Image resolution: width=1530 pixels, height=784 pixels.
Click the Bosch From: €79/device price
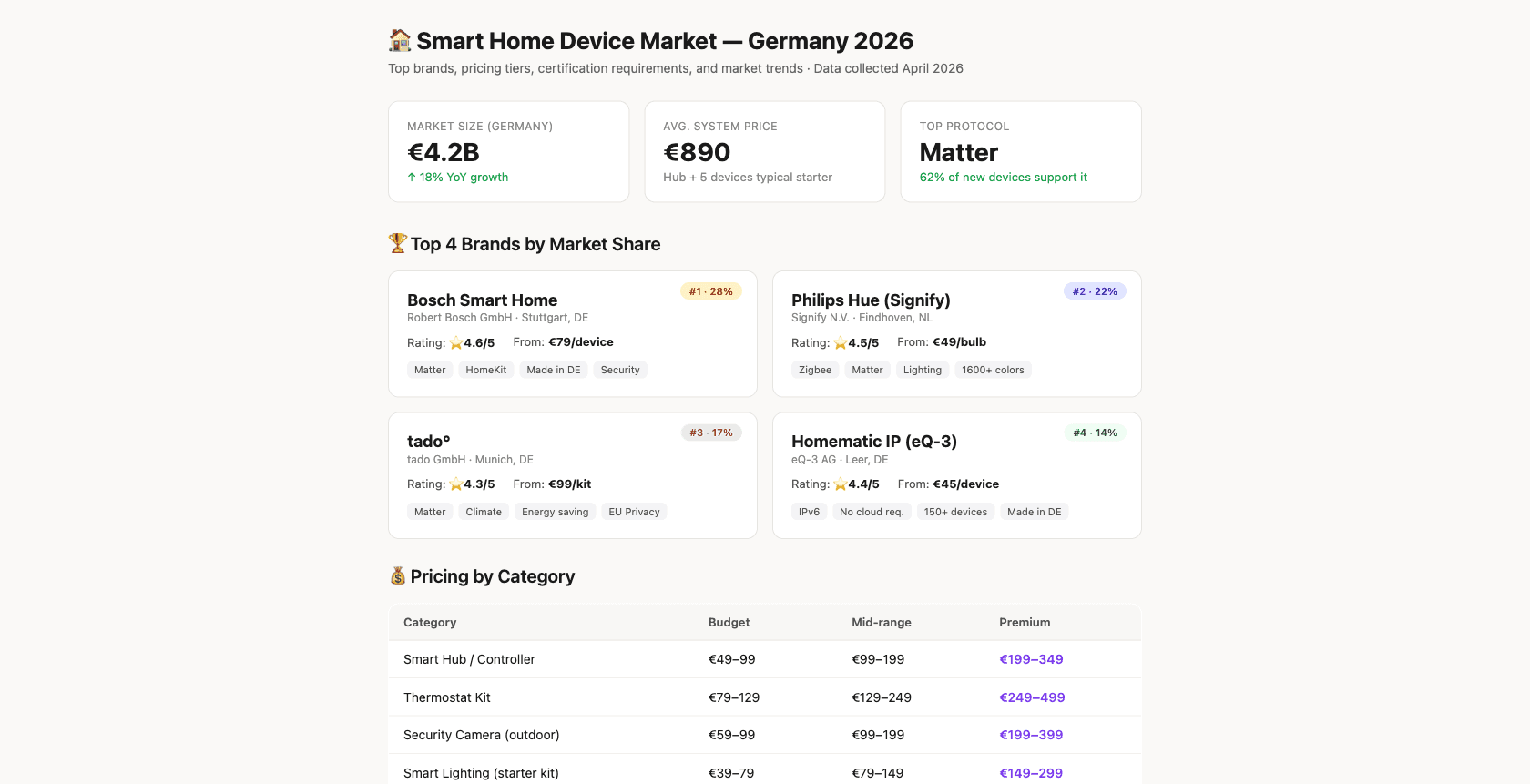(x=564, y=342)
